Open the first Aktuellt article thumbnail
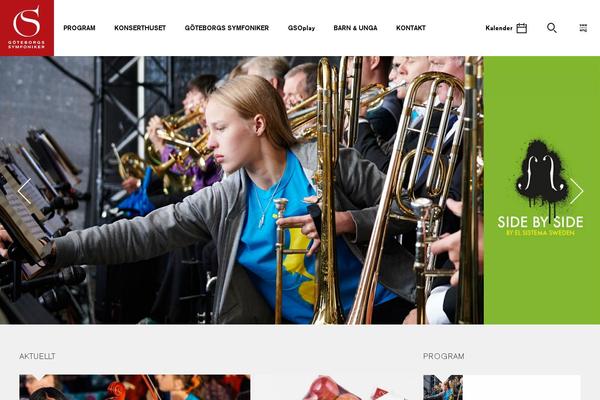Viewport: 600px width, 400px height. (x=135, y=387)
